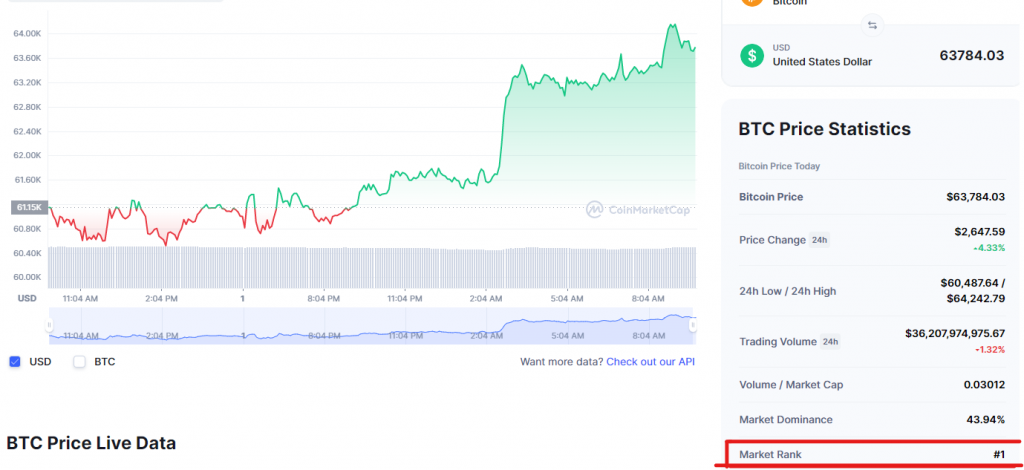Click the Bitcoin Price $63,784.03 value
The image size is (1024, 470).
tap(976, 196)
